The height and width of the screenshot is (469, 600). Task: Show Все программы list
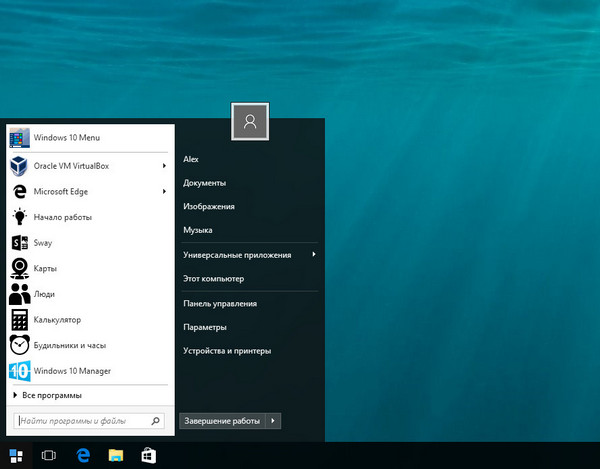tap(50, 396)
